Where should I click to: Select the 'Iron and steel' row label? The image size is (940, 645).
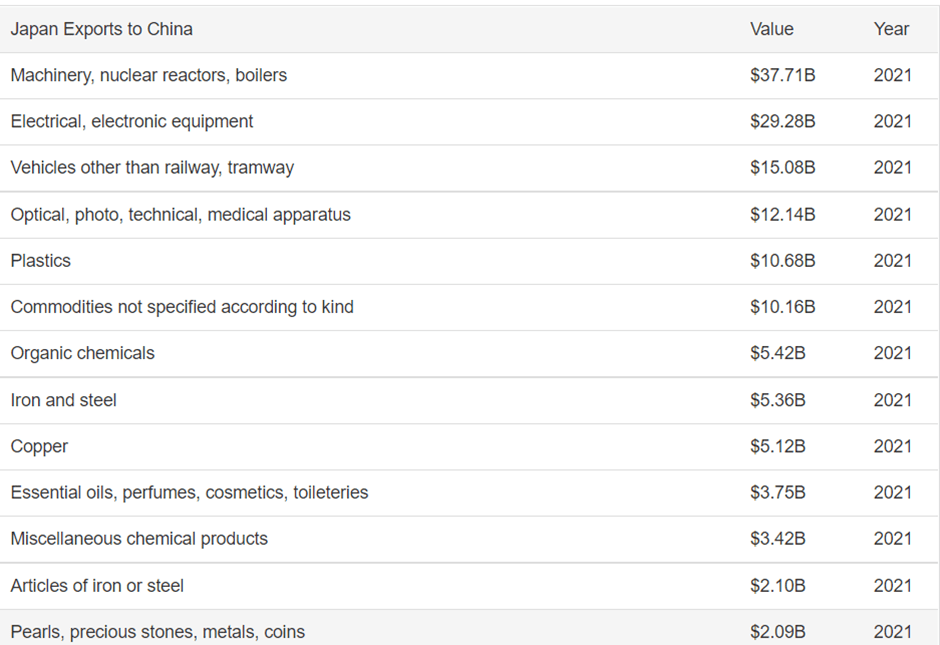pos(64,400)
